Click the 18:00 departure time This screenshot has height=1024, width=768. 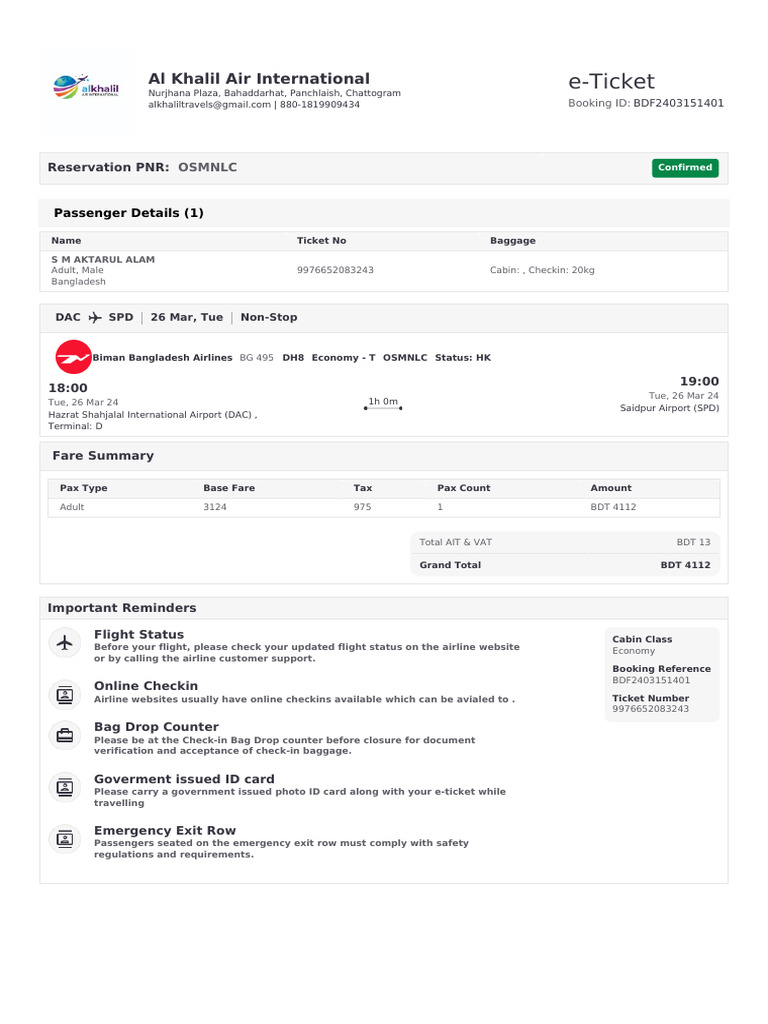tap(68, 388)
